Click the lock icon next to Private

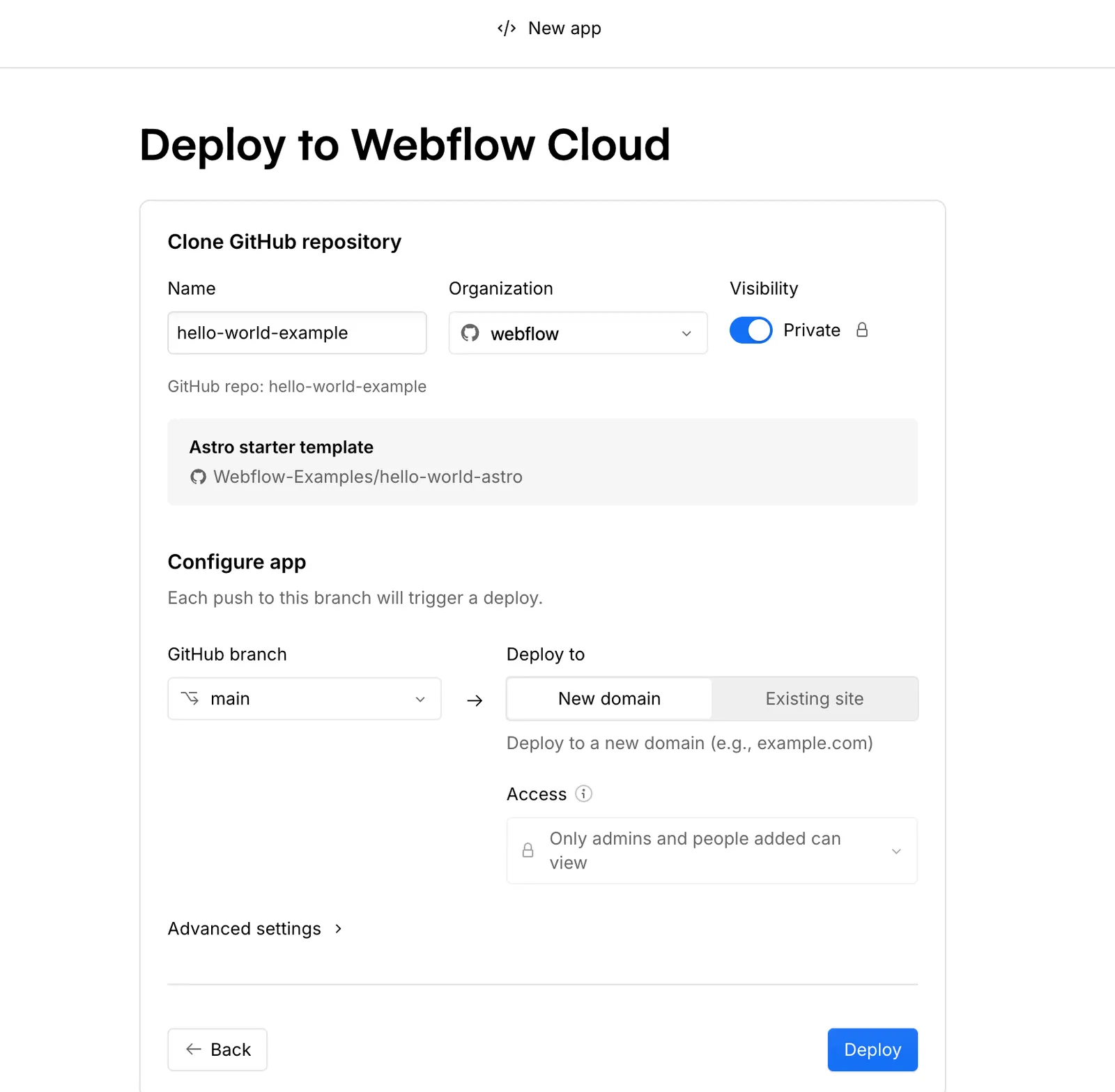(862, 330)
